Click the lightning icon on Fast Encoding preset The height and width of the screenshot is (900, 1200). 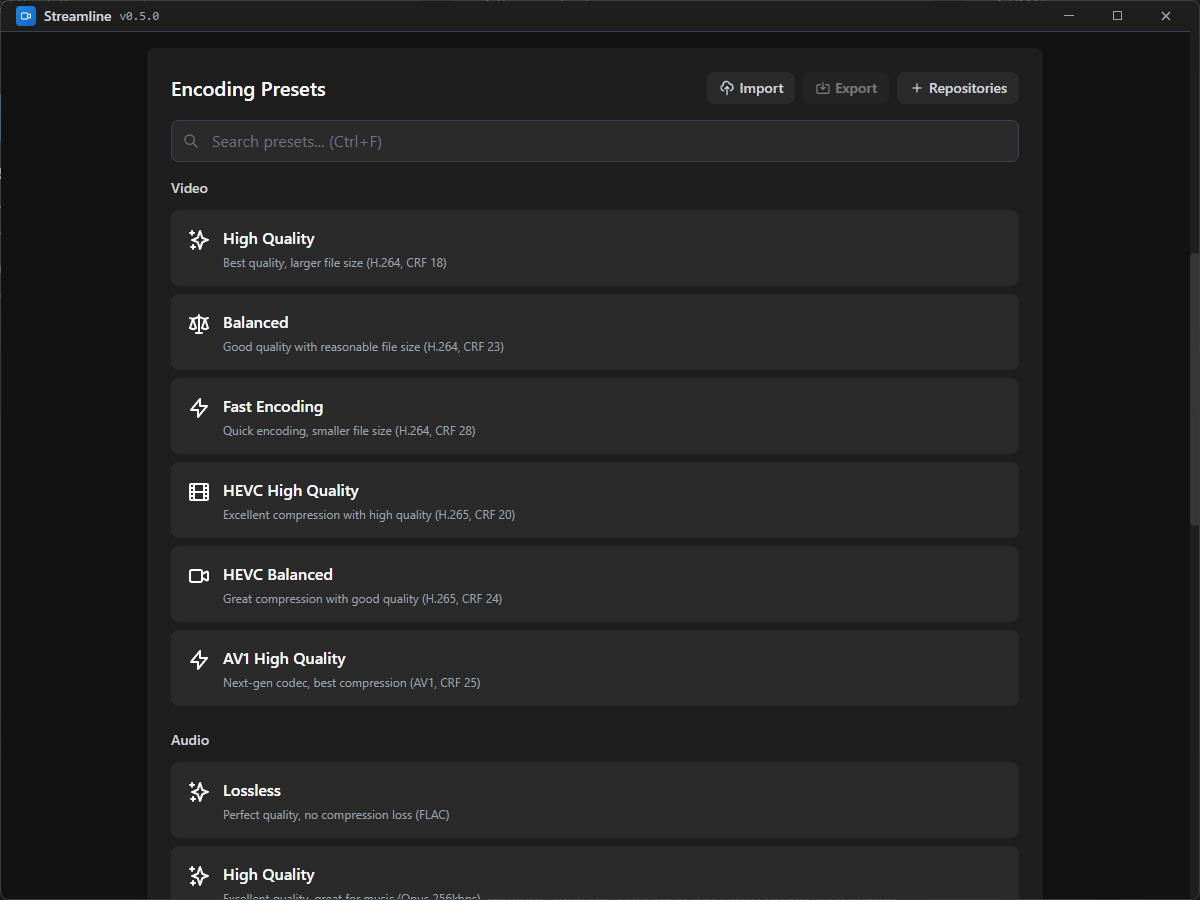pyautogui.click(x=198, y=407)
